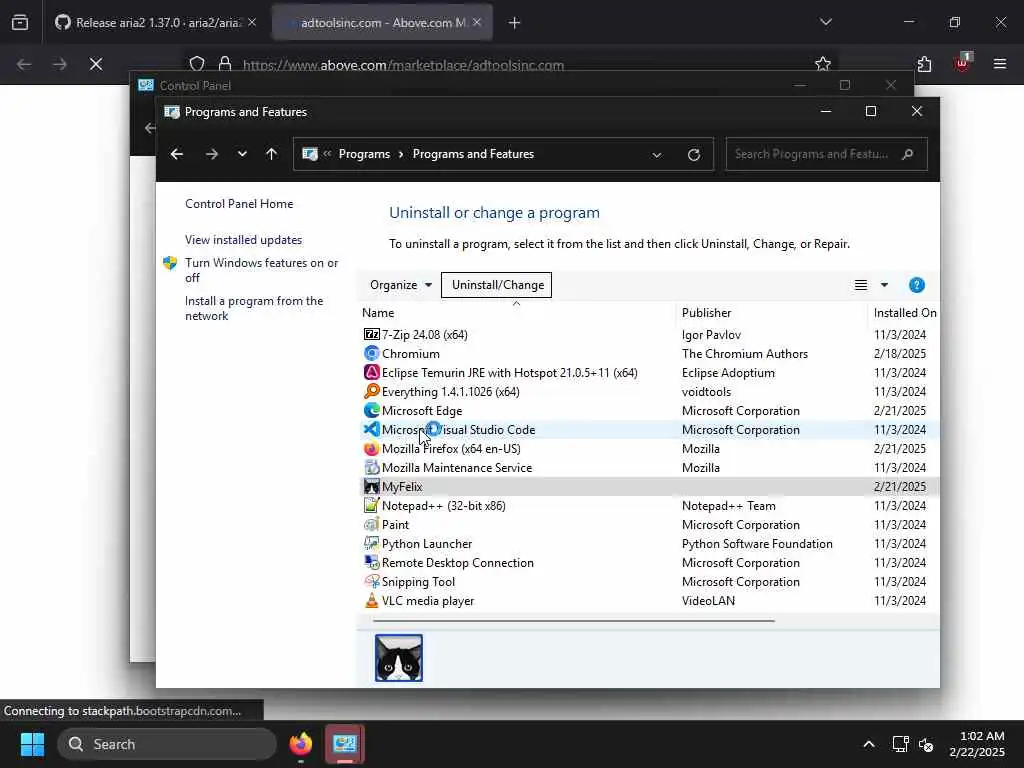
Task: Open recent locations dropdown arrow
Action: 242,154
